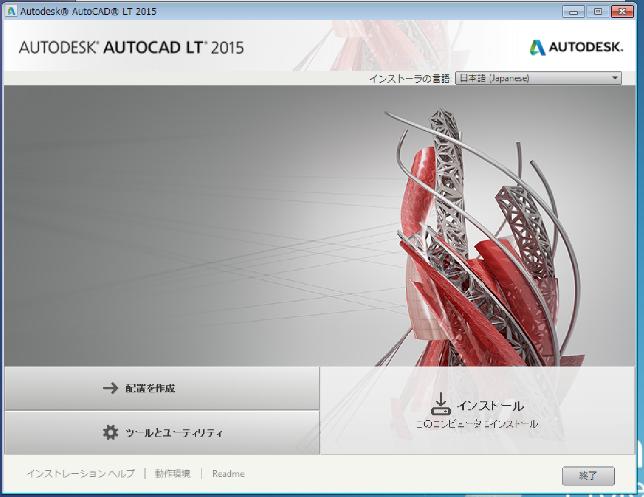Click the 終了 exit button

click(588, 476)
